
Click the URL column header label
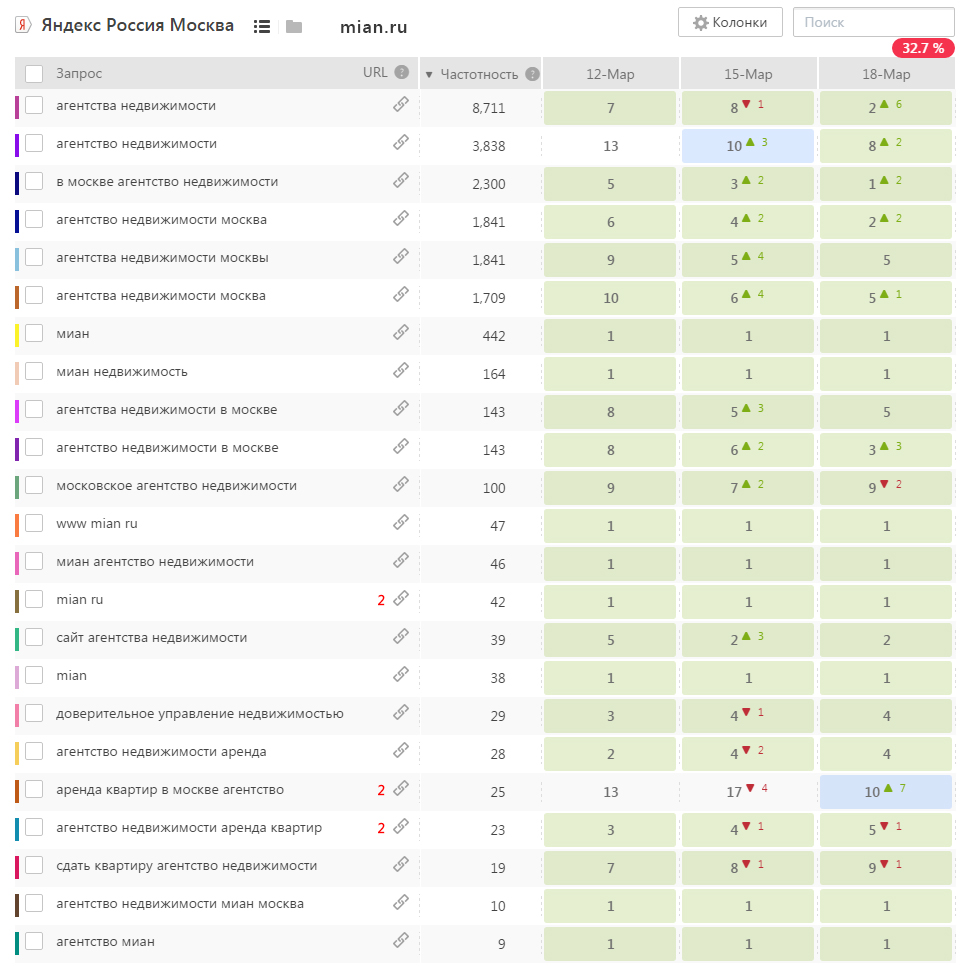375,72
